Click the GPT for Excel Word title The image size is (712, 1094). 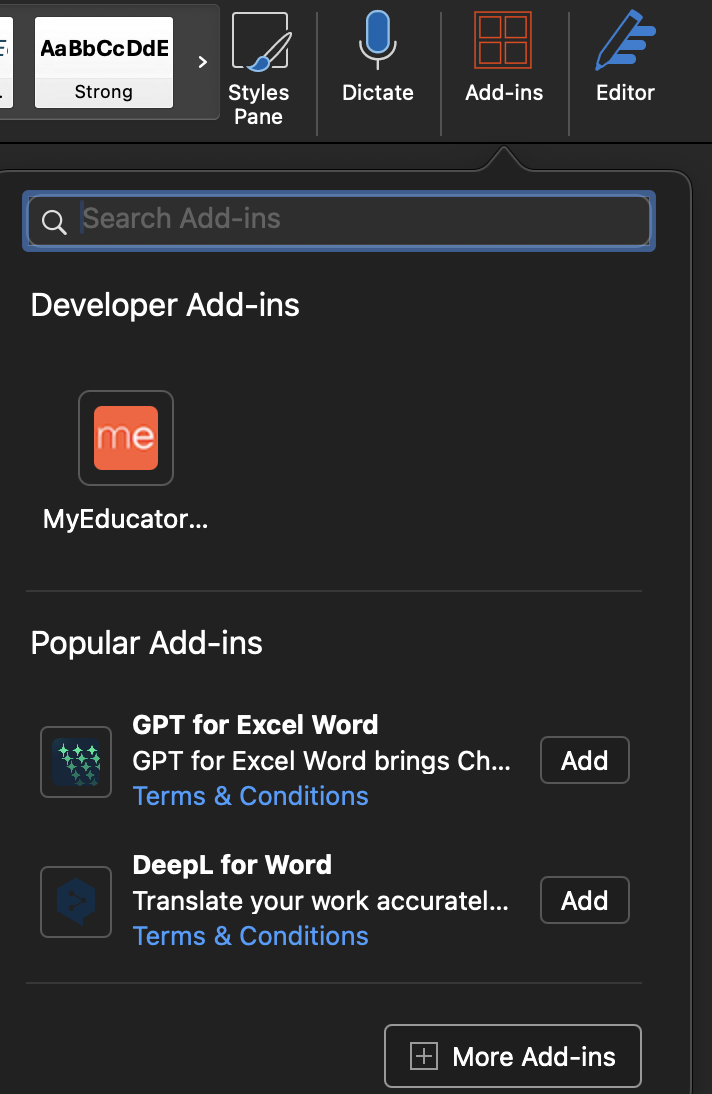tap(255, 725)
